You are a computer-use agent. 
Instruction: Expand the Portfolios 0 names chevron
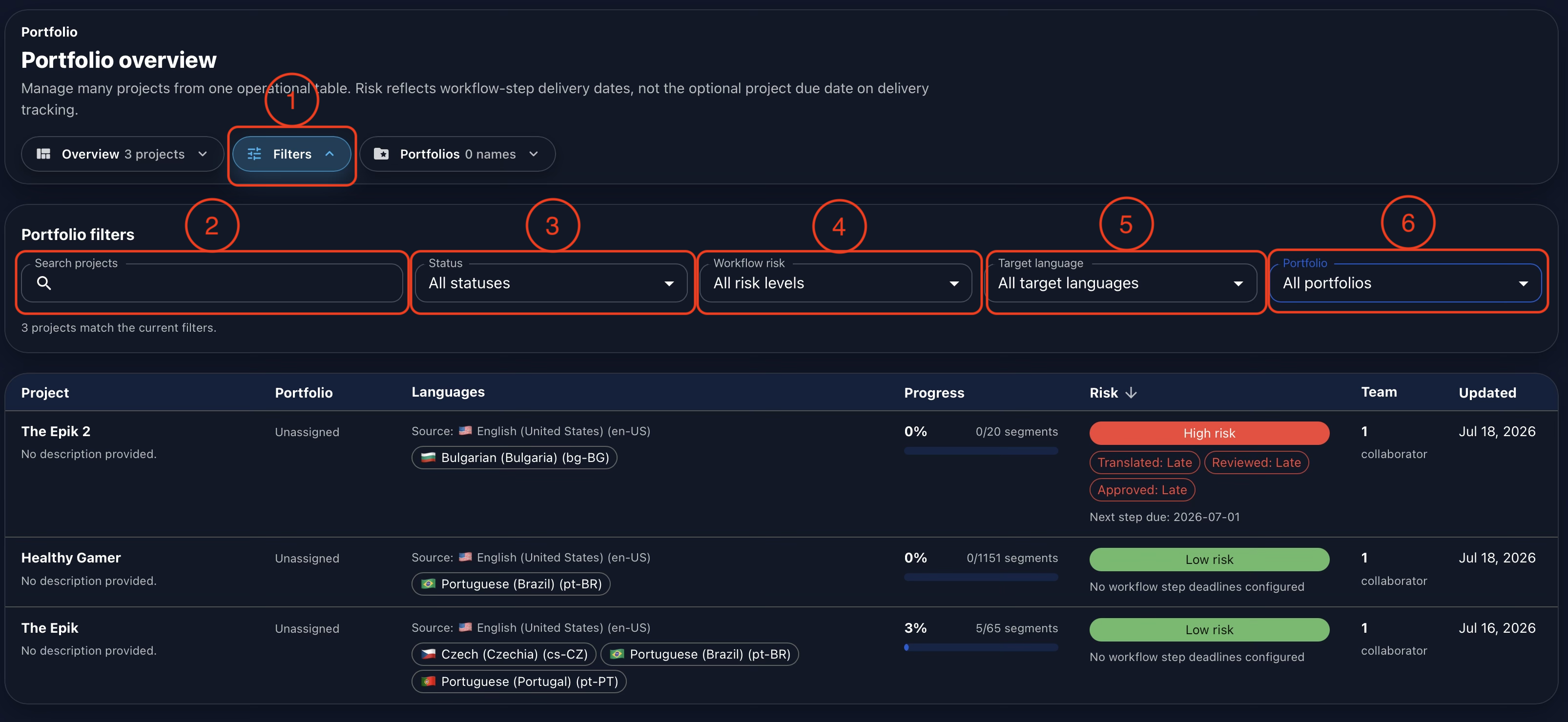point(534,154)
